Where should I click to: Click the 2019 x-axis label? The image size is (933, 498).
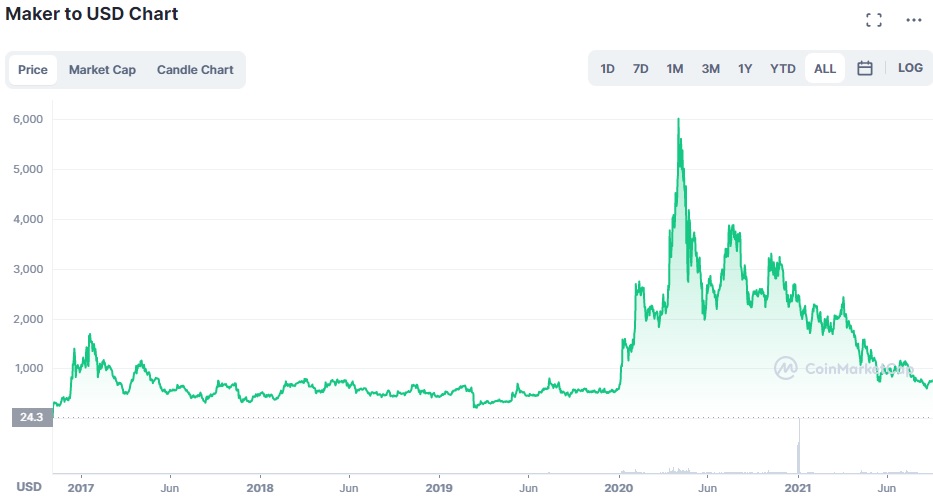click(x=439, y=488)
